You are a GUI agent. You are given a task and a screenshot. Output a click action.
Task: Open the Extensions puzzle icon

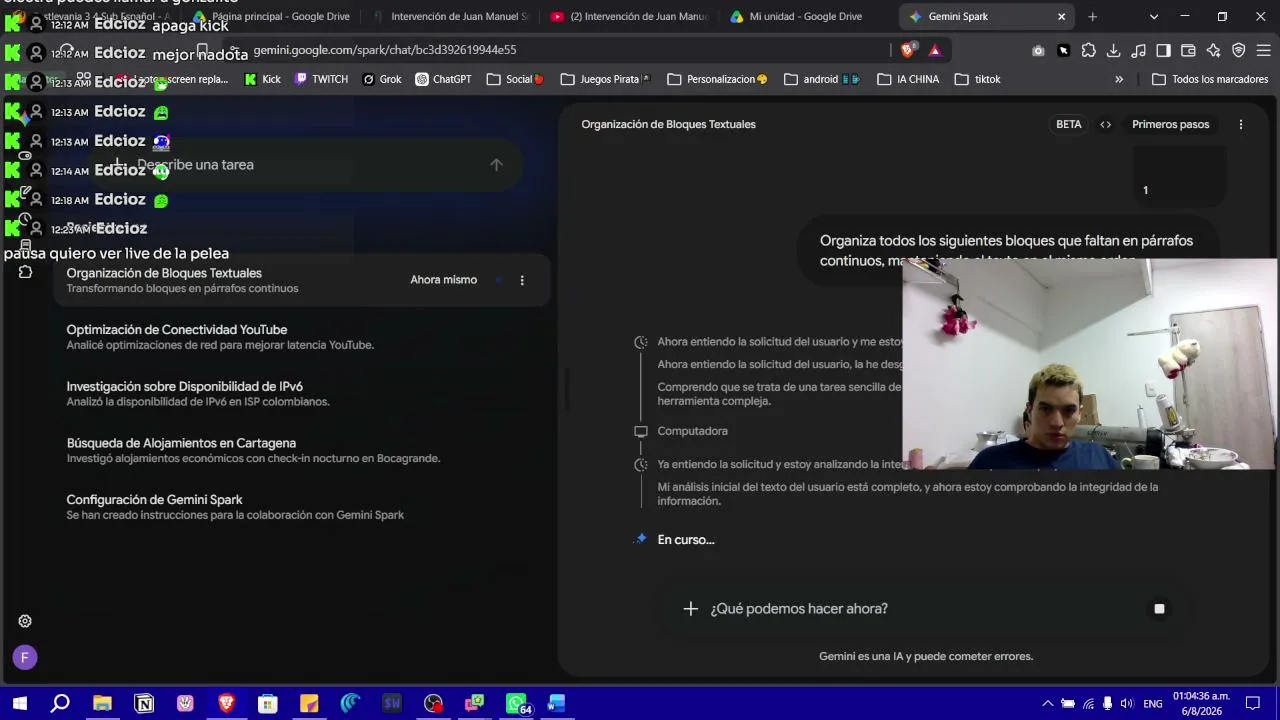click(1089, 50)
